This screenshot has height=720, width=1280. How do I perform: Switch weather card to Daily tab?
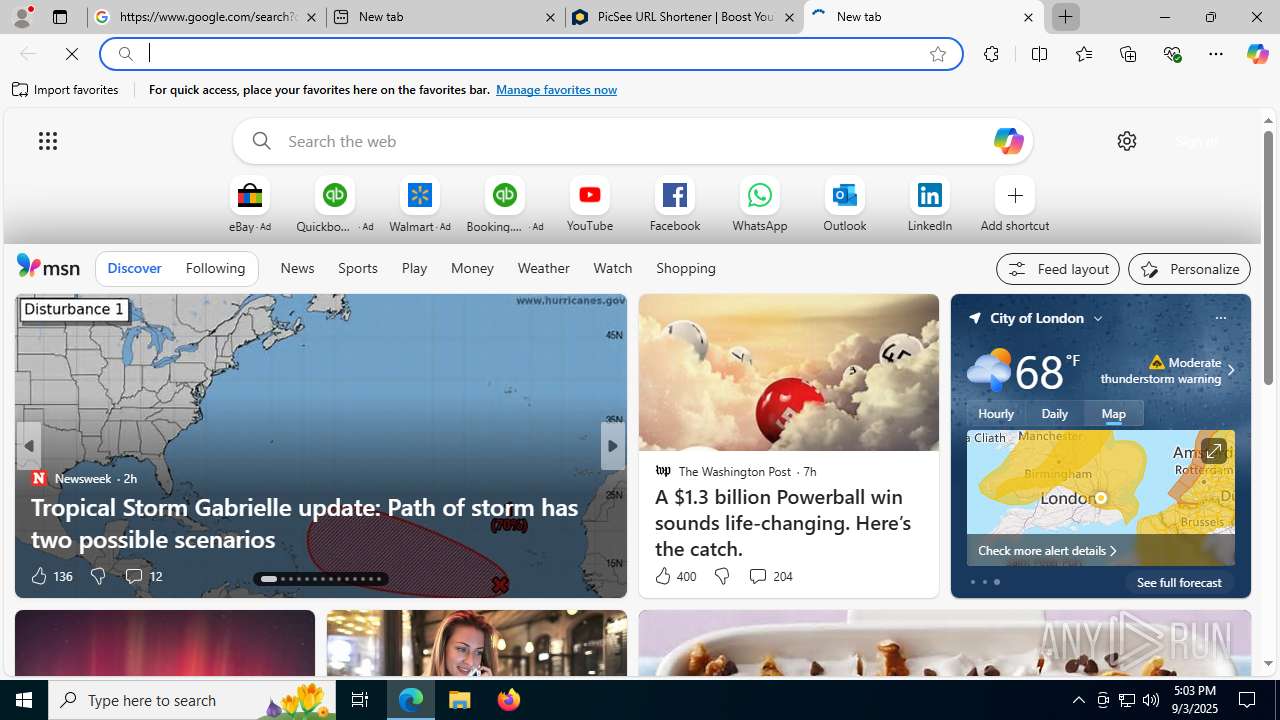[x=1055, y=413]
